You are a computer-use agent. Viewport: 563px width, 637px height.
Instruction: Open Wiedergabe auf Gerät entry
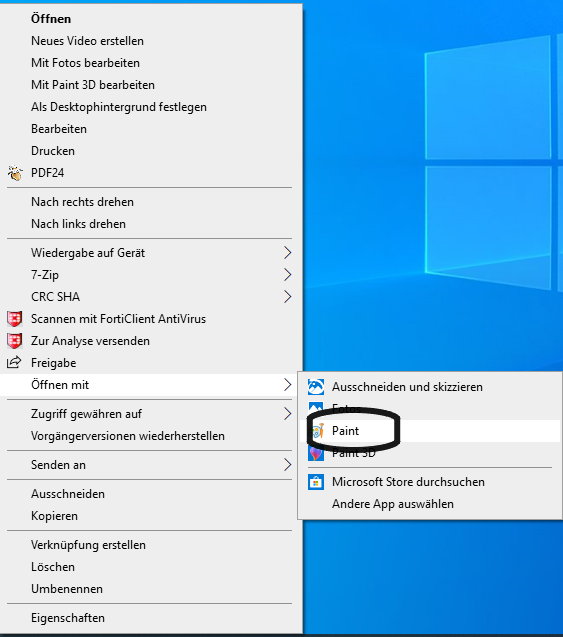click(x=151, y=253)
